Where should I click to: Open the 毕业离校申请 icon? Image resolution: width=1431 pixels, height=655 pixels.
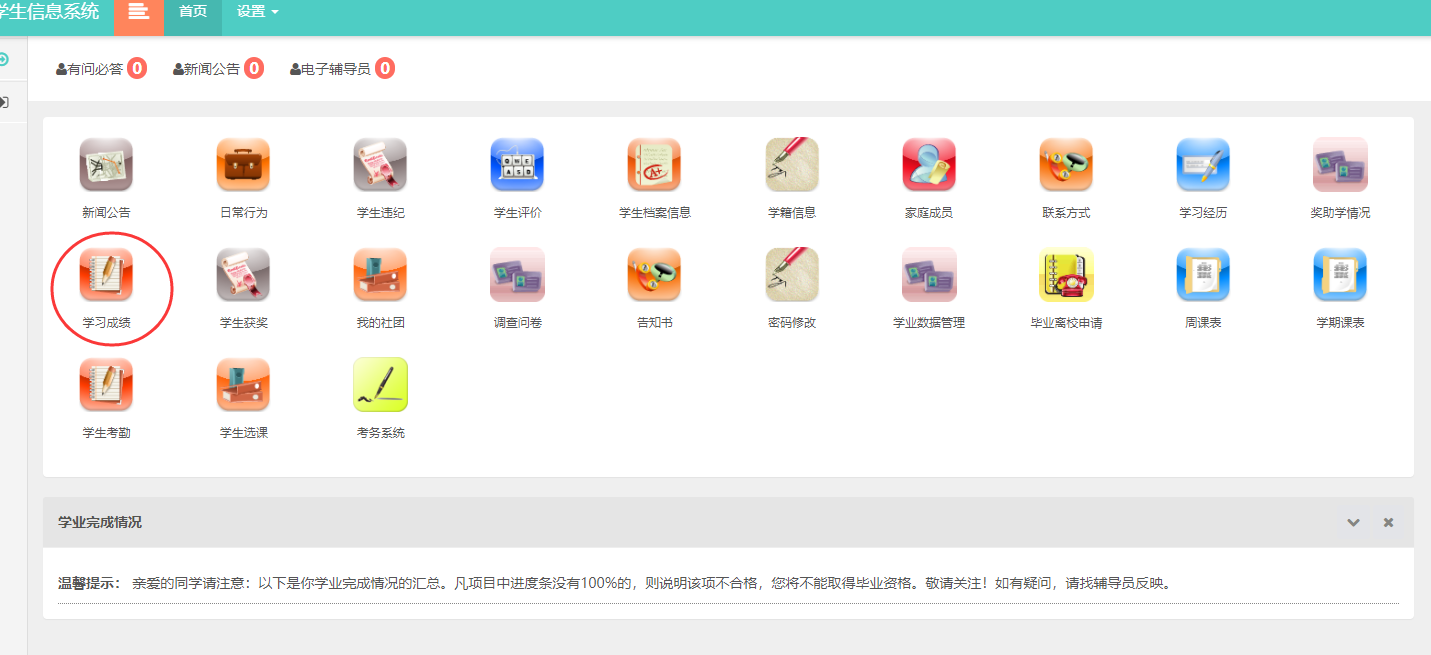pyautogui.click(x=1066, y=275)
